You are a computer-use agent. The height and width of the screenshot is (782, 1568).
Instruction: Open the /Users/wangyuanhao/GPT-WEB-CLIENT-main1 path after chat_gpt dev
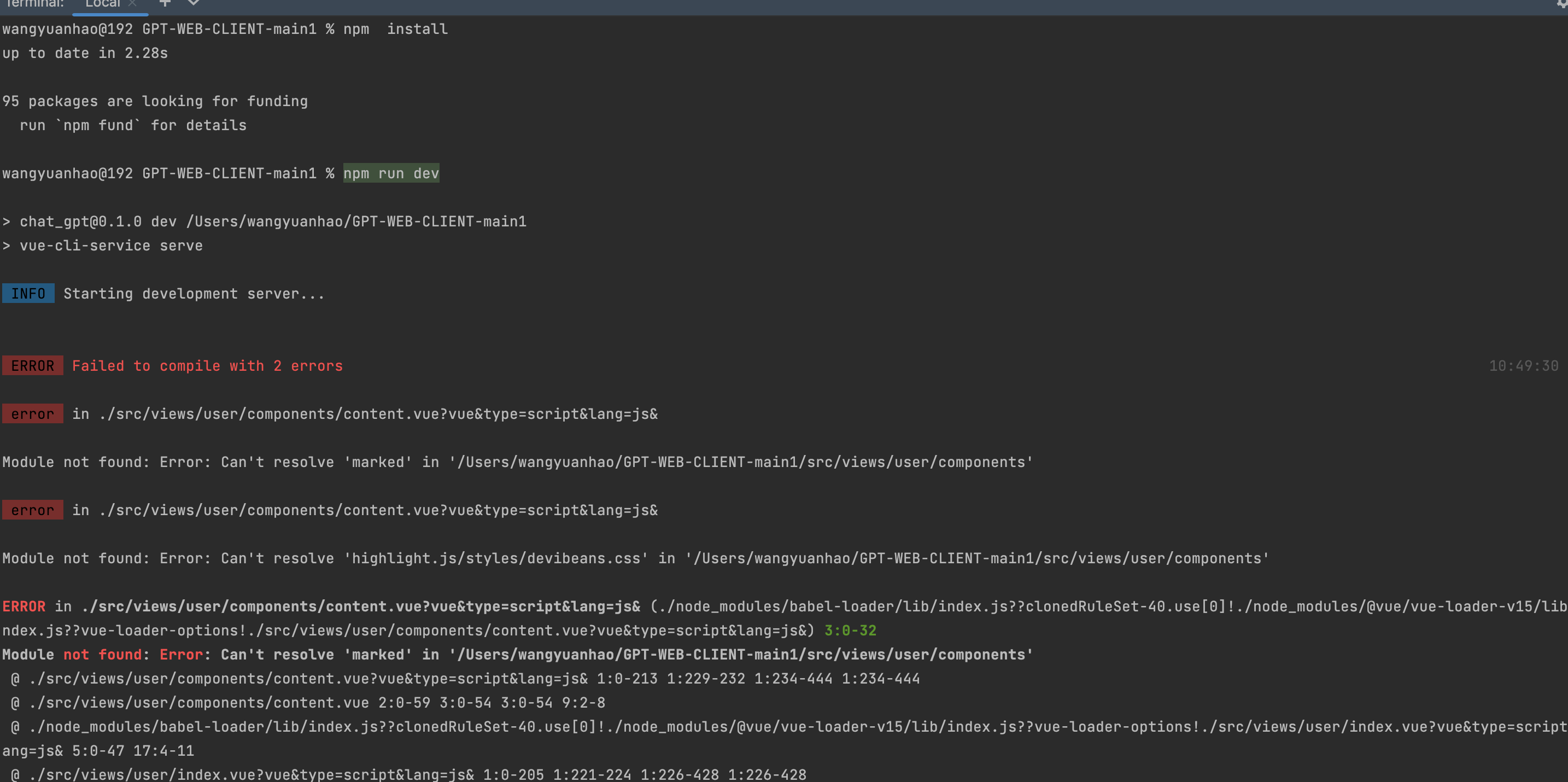coord(356,221)
